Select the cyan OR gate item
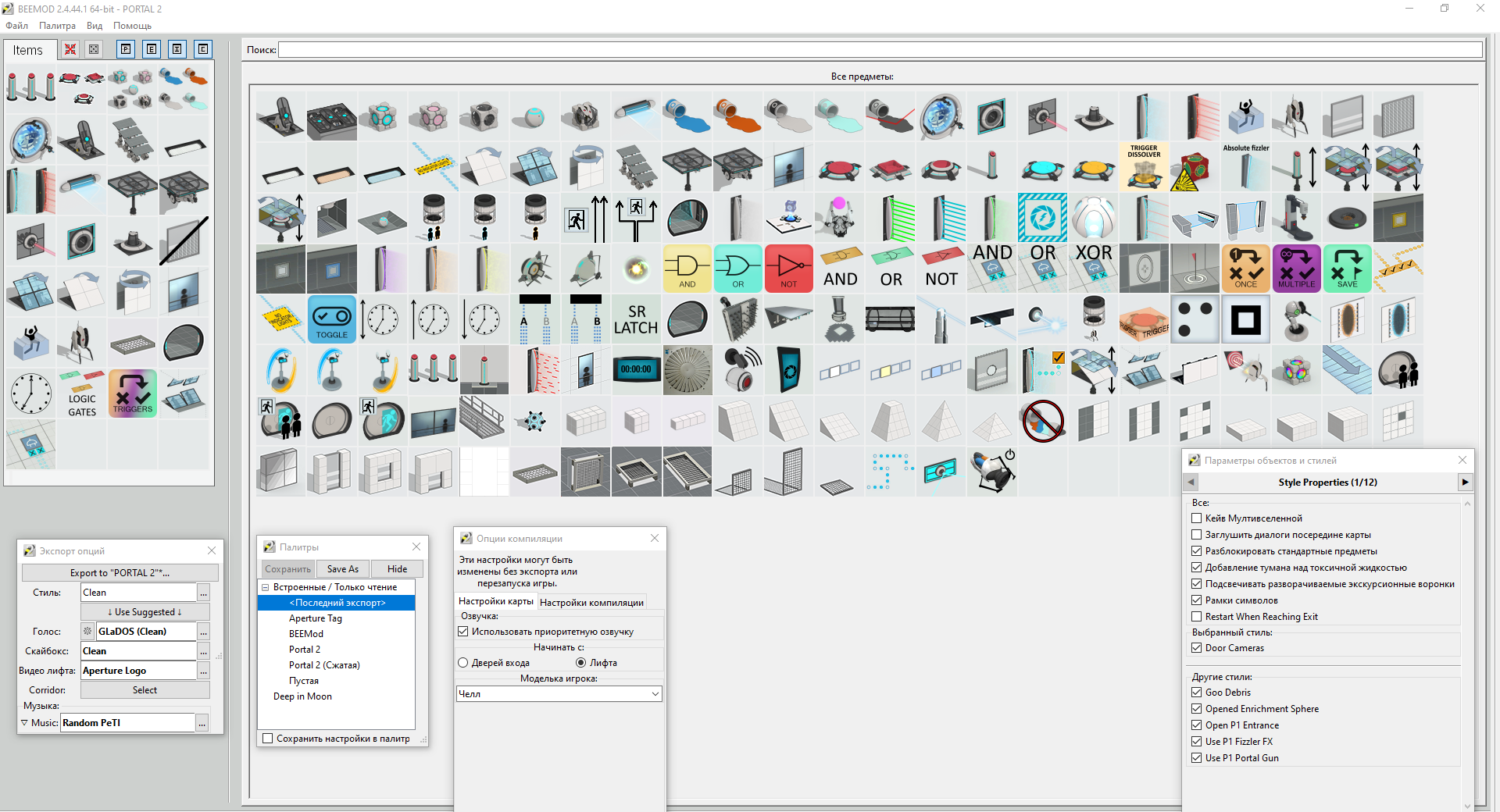Screen dimensions: 1500x812 [738, 269]
